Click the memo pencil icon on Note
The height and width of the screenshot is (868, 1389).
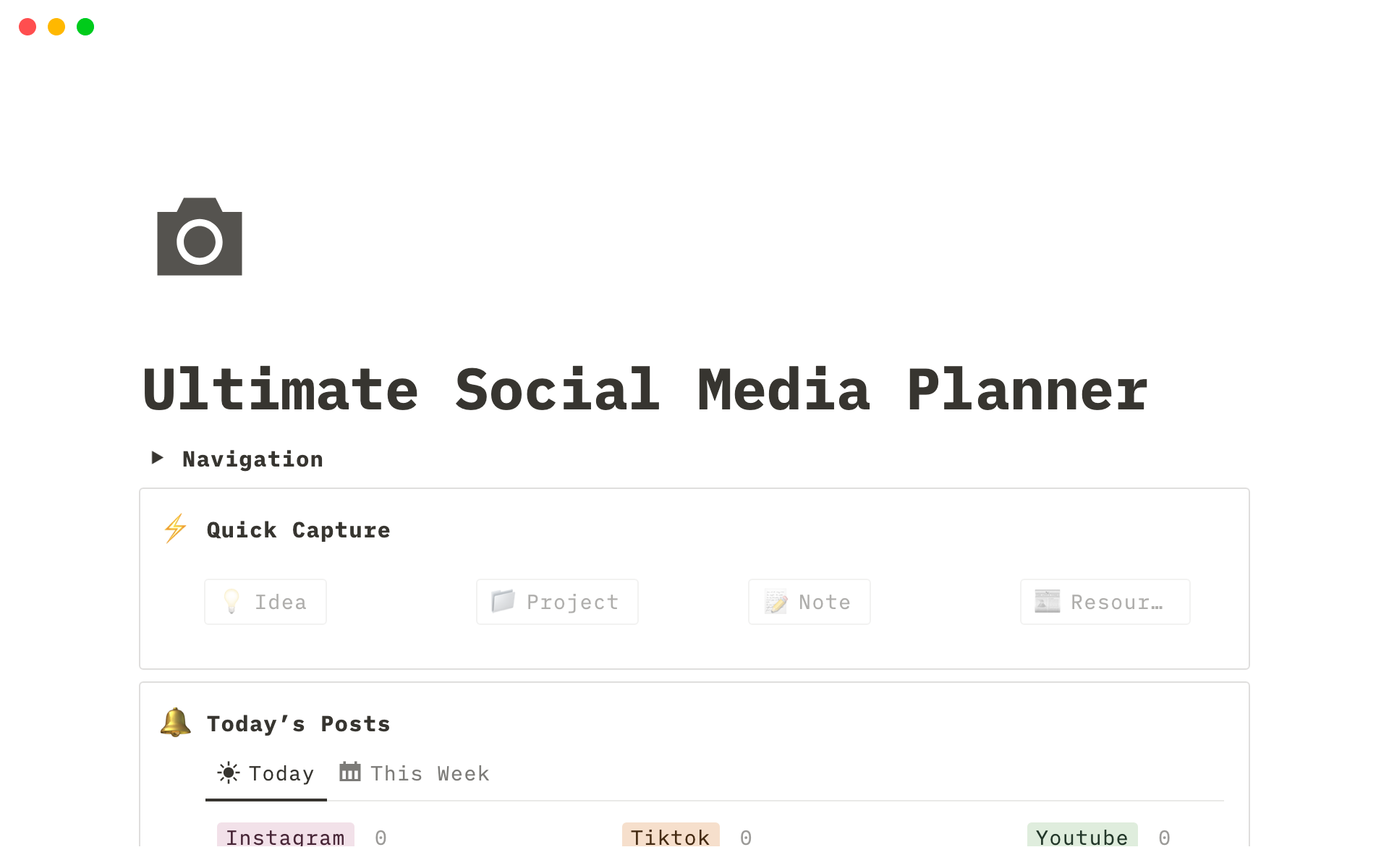click(776, 602)
